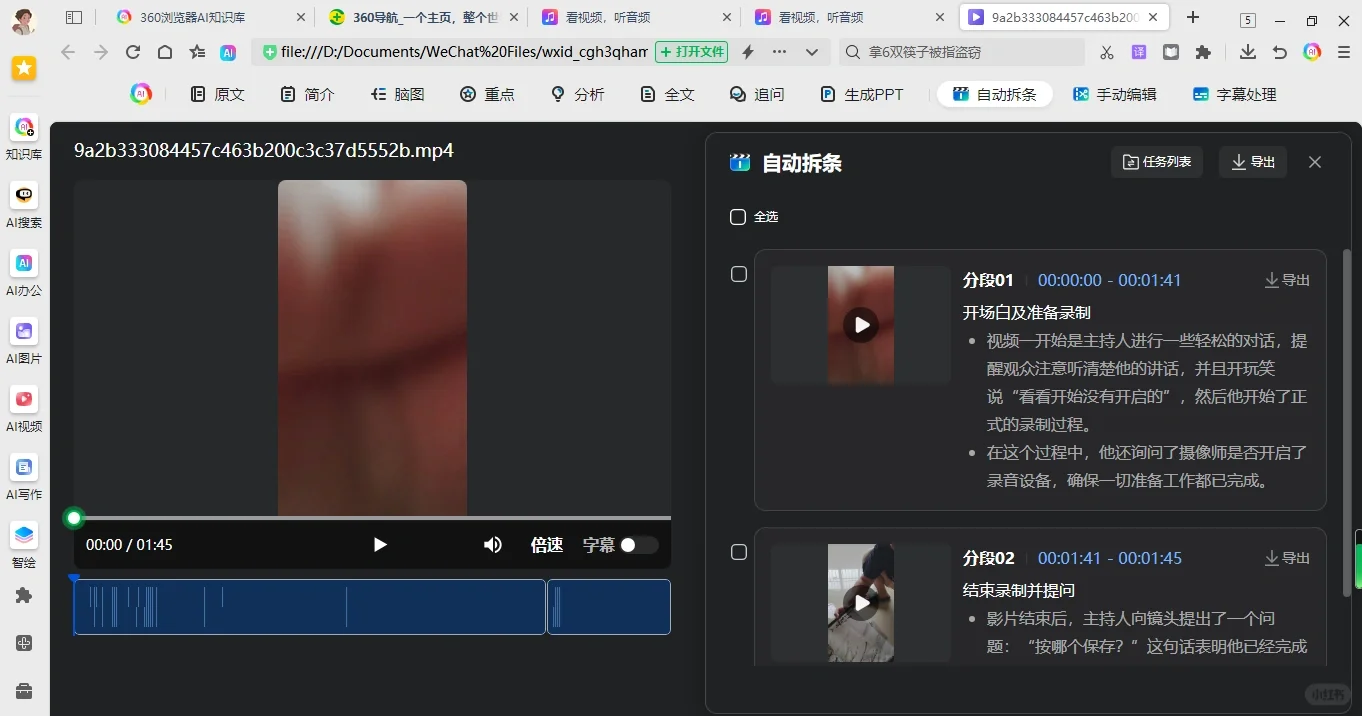The width and height of the screenshot is (1362, 716).
Task: Check the 全选 select-all checkbox
Action: (738, 217)
